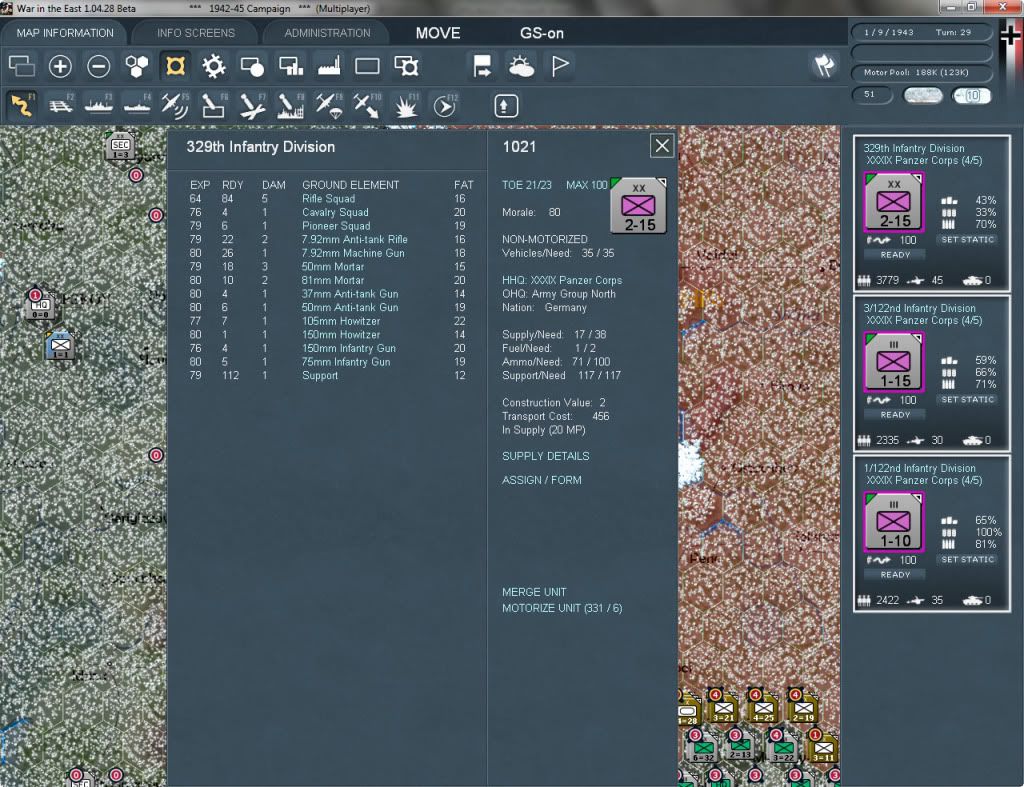Click the rectangle-with-bars stats icon

[x=291, y=66]
